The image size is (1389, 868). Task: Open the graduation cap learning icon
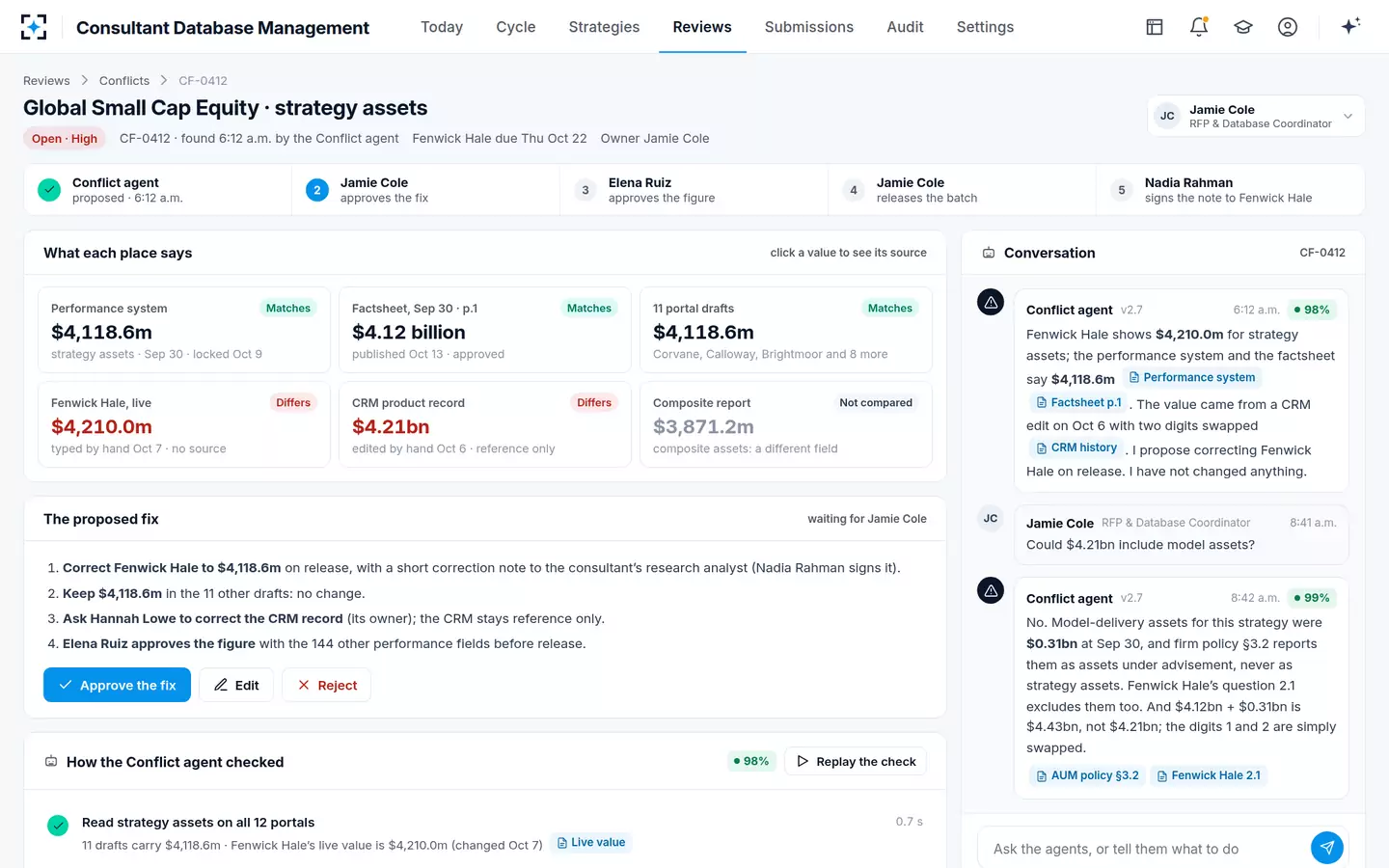coord(1243,27)
